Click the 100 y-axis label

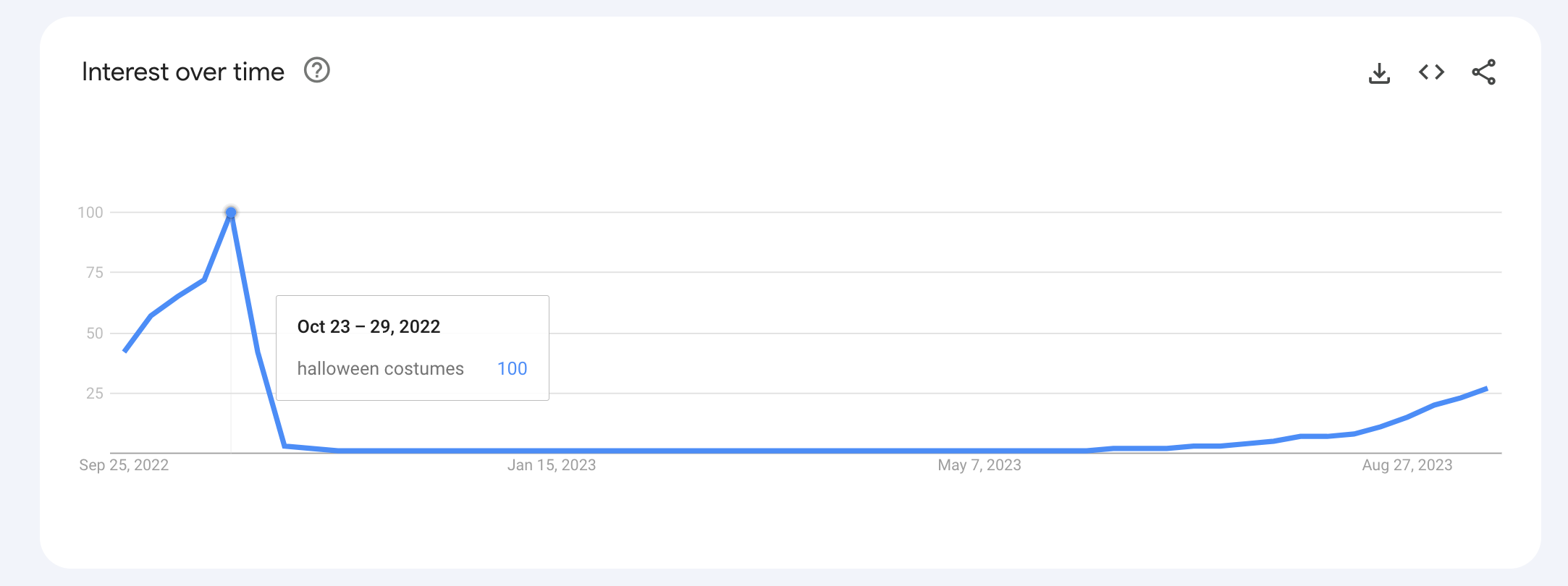click(x=90, y=213)
